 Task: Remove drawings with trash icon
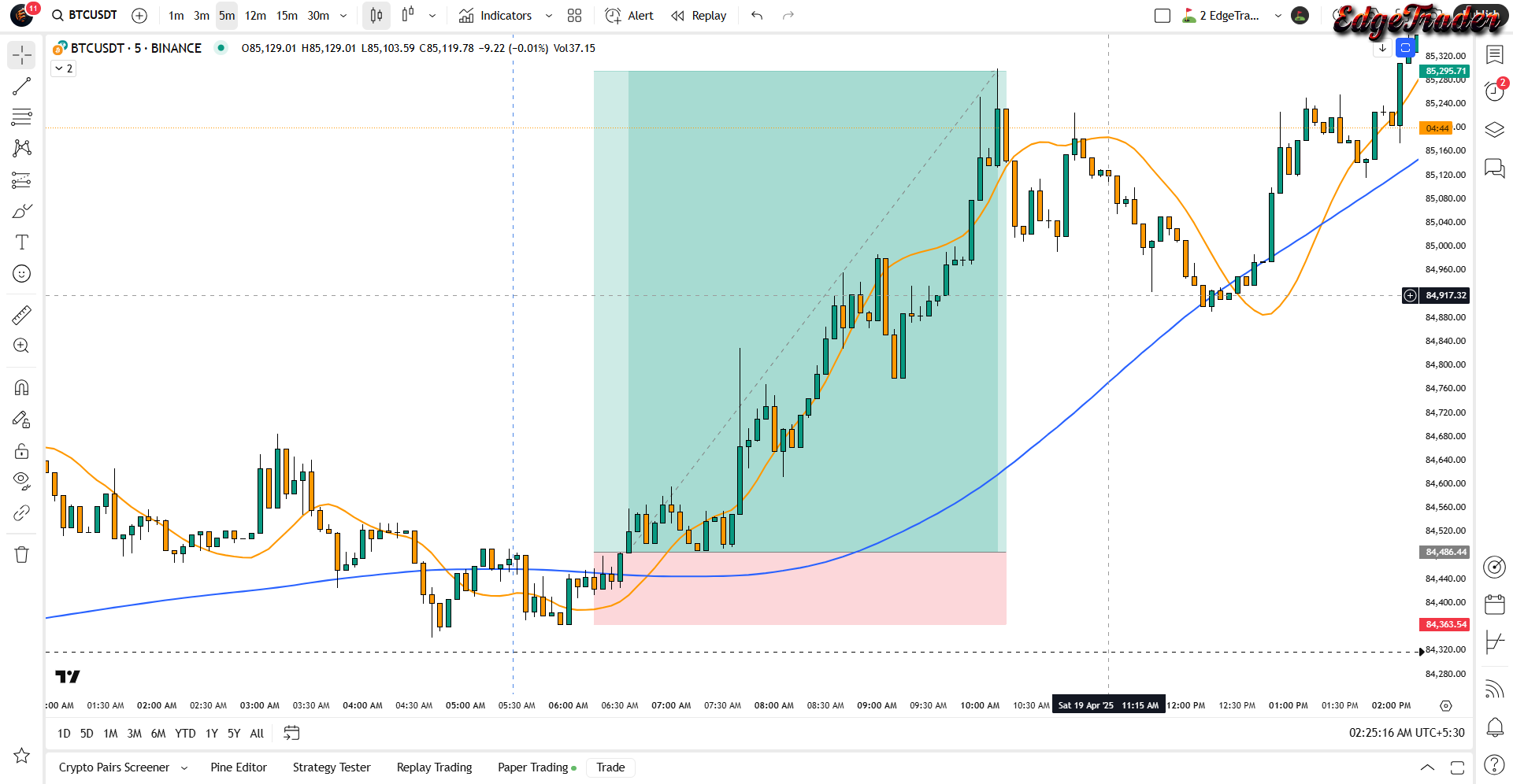22,555
